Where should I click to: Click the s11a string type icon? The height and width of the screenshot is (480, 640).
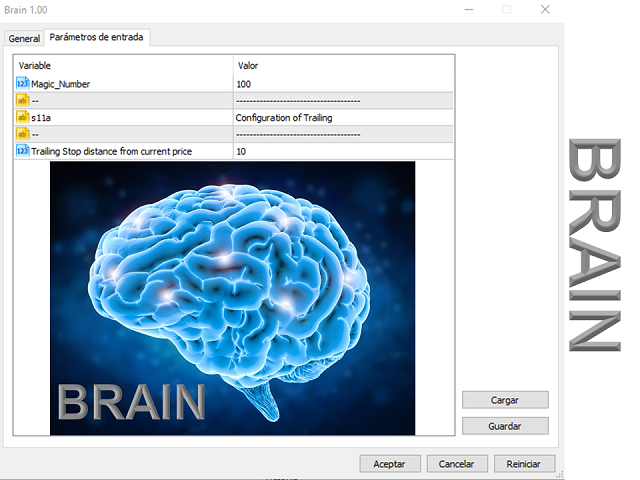[23, 117]
